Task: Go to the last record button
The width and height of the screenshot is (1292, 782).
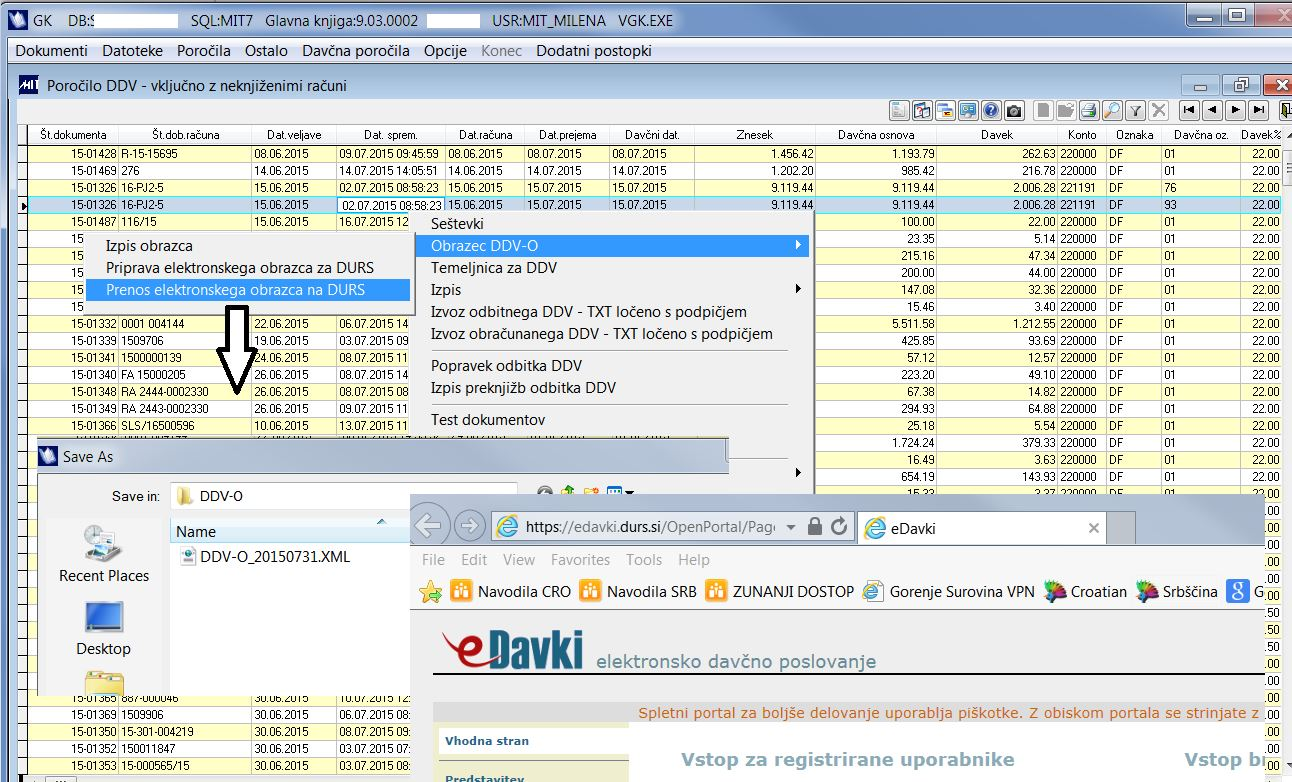Action: (1259, 111)
